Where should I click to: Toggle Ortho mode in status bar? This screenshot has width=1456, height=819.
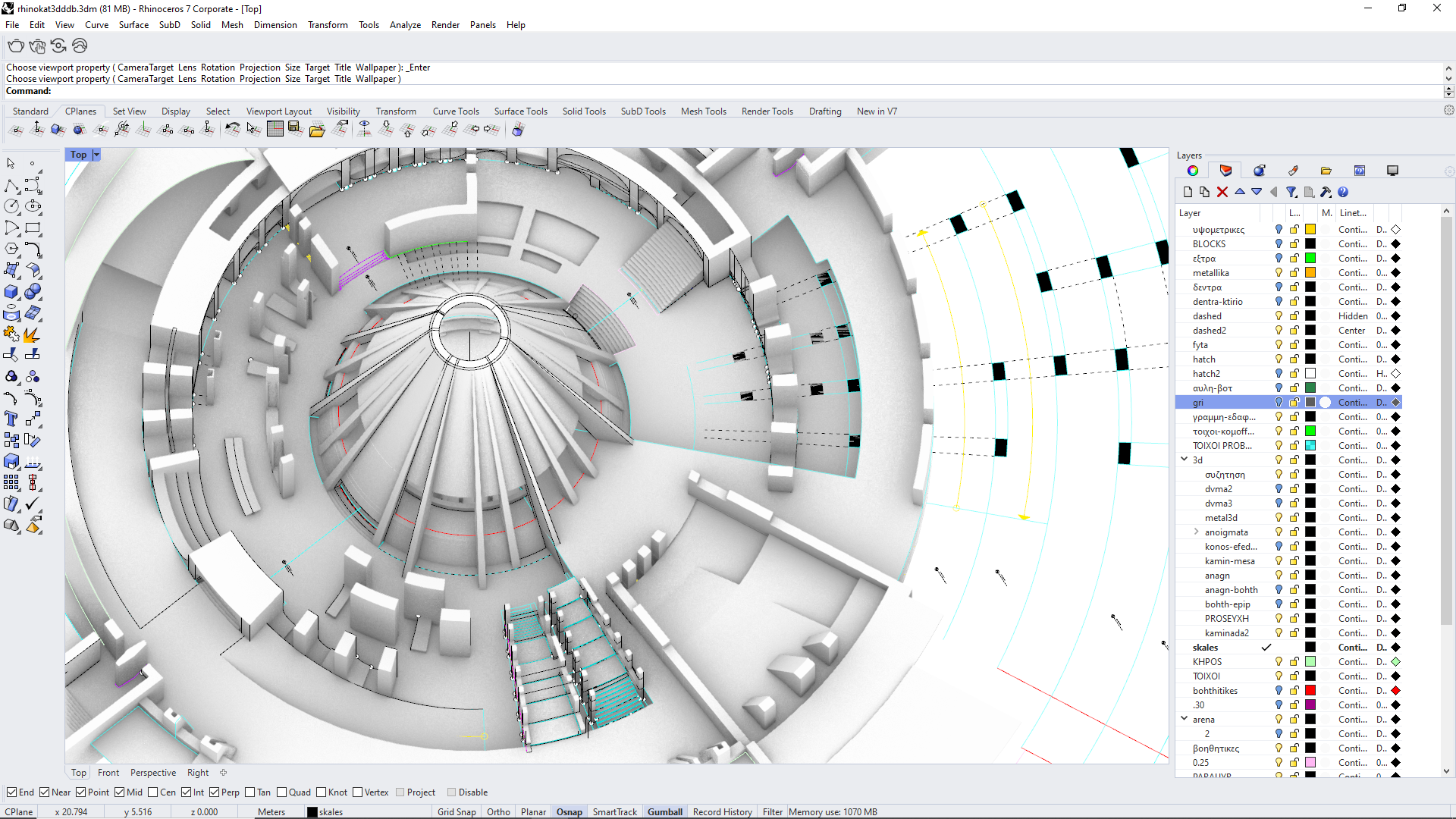[x=498, y=812]
